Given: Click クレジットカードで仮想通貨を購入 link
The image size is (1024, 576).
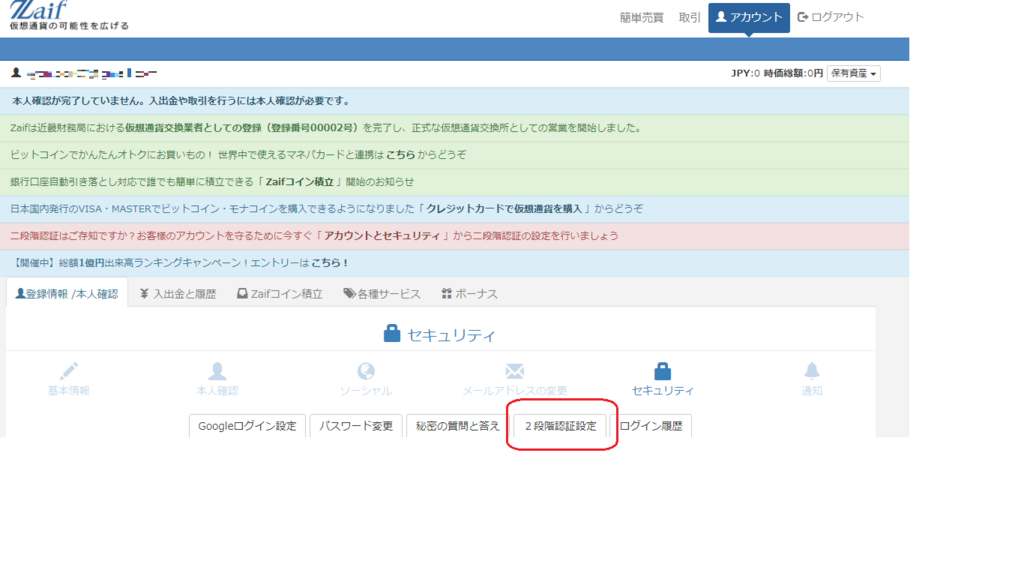Looking at the screenshot, I should [504, 209].
